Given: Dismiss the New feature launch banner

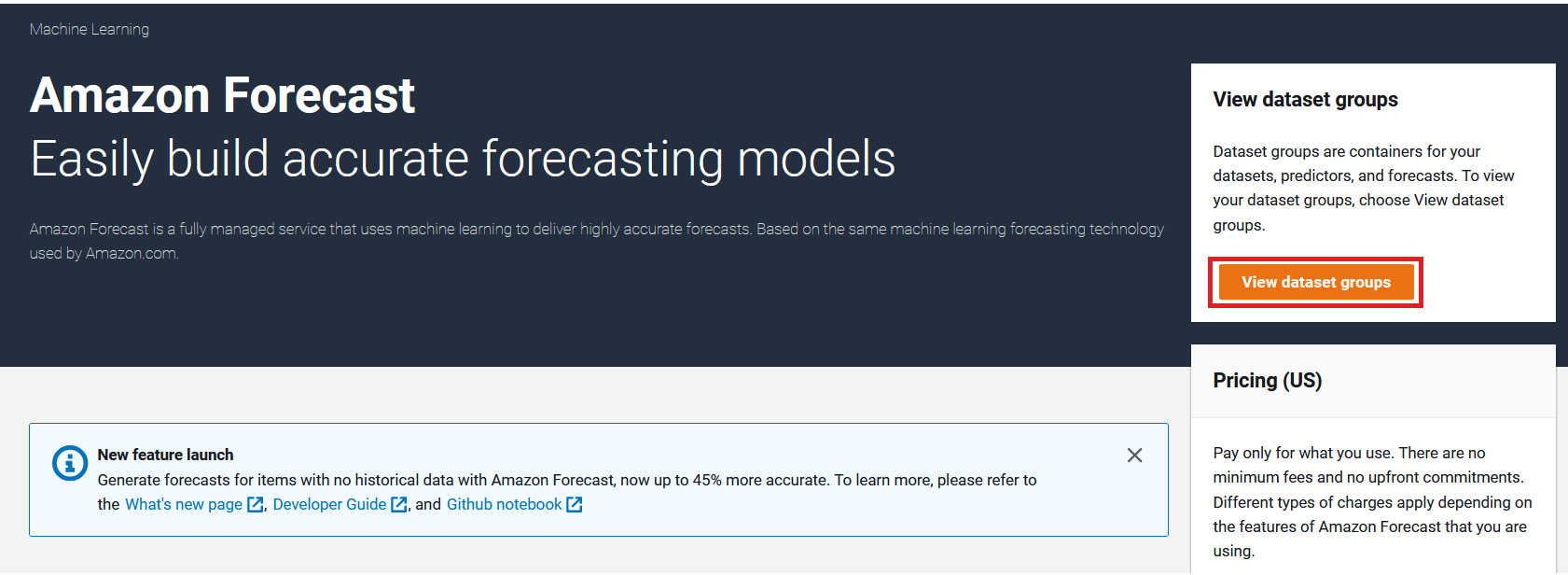Looking at the screenshot, I should point(1134,456).
